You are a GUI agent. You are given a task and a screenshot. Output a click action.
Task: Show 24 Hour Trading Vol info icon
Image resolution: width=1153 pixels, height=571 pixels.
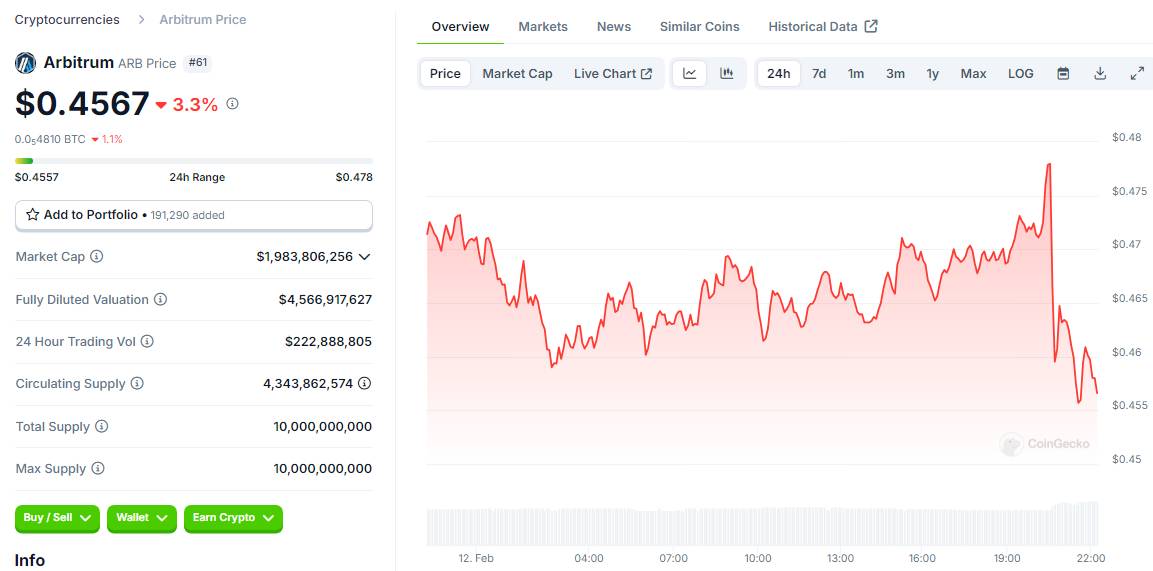coord(147,341)
